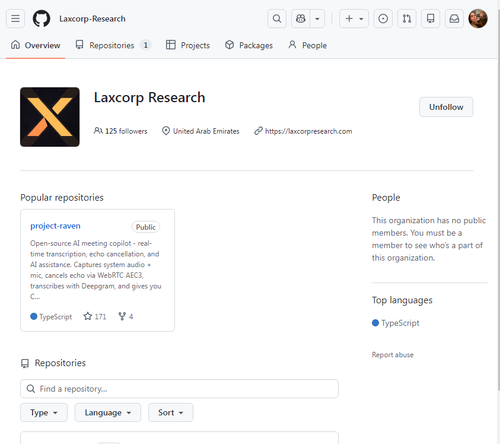500x444 pixels.
Task: Click Laxcorp-Research breadcrumb in header
Action: pos(92,19)
